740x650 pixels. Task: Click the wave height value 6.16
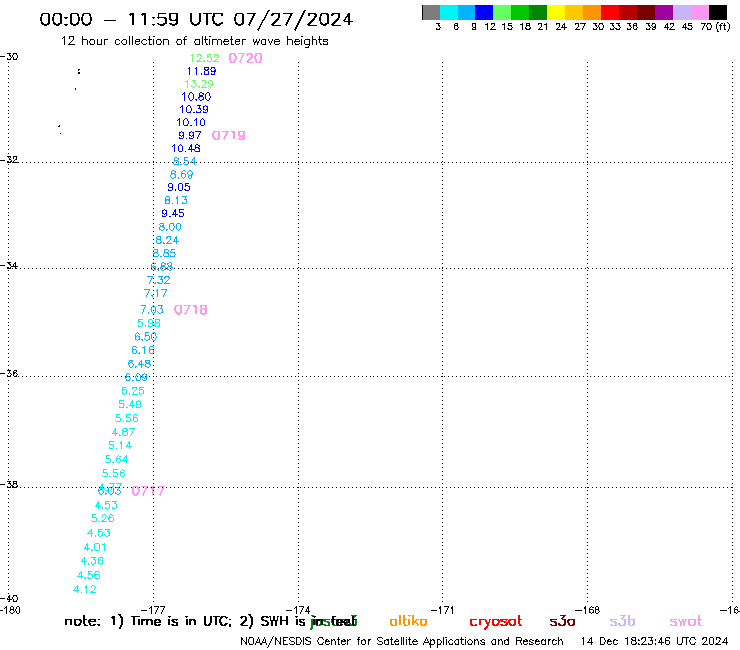143,351
